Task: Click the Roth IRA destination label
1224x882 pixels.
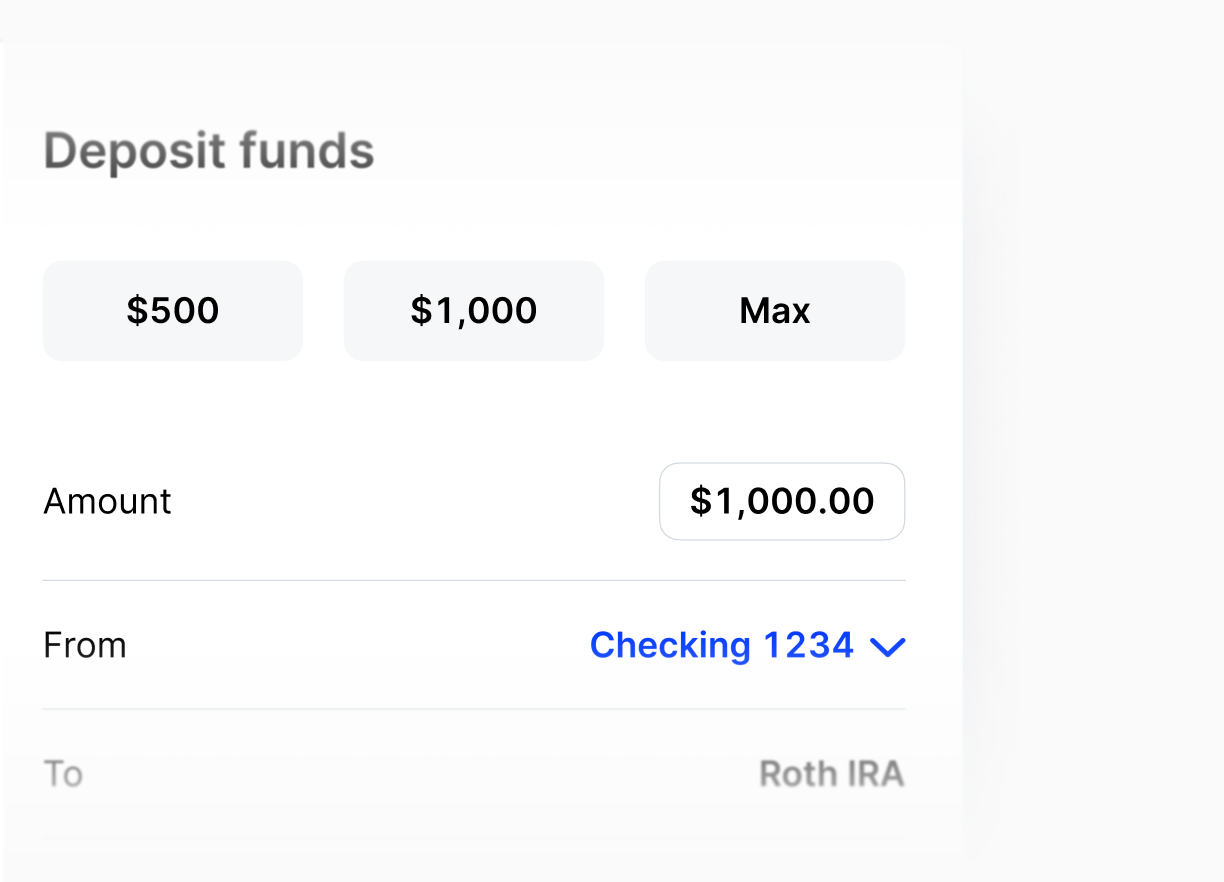Action: (x=832, y=773)
